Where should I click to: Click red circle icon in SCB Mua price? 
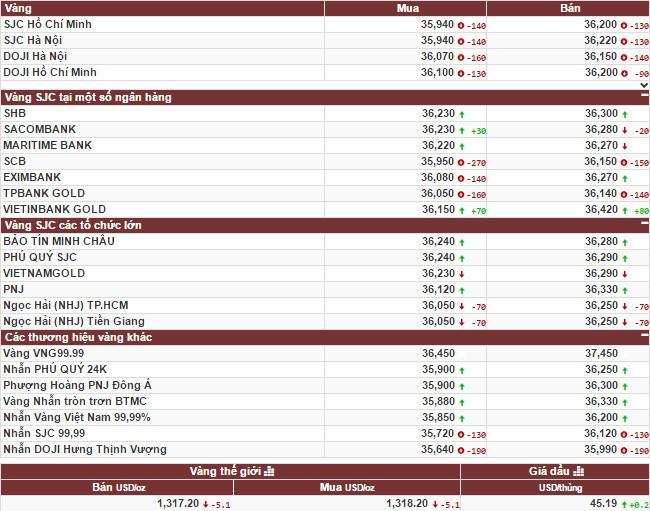point(461,162)
